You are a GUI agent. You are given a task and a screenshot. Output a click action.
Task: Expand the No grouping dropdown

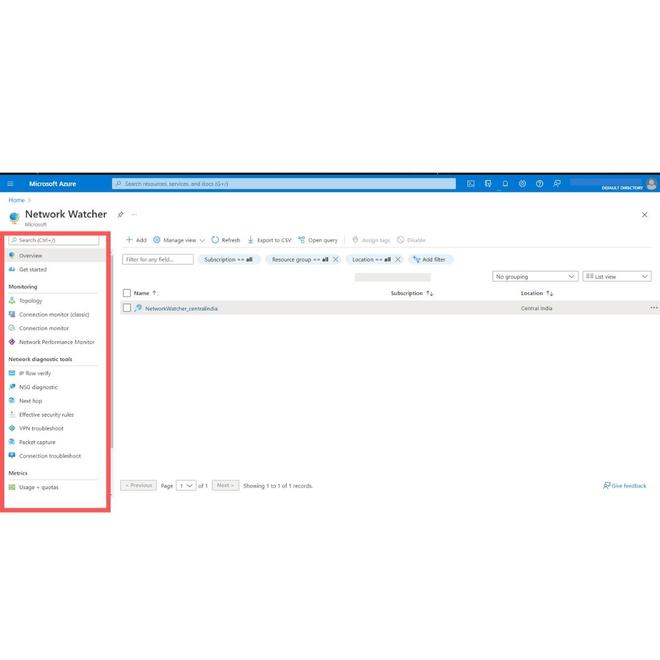(535, 277)
